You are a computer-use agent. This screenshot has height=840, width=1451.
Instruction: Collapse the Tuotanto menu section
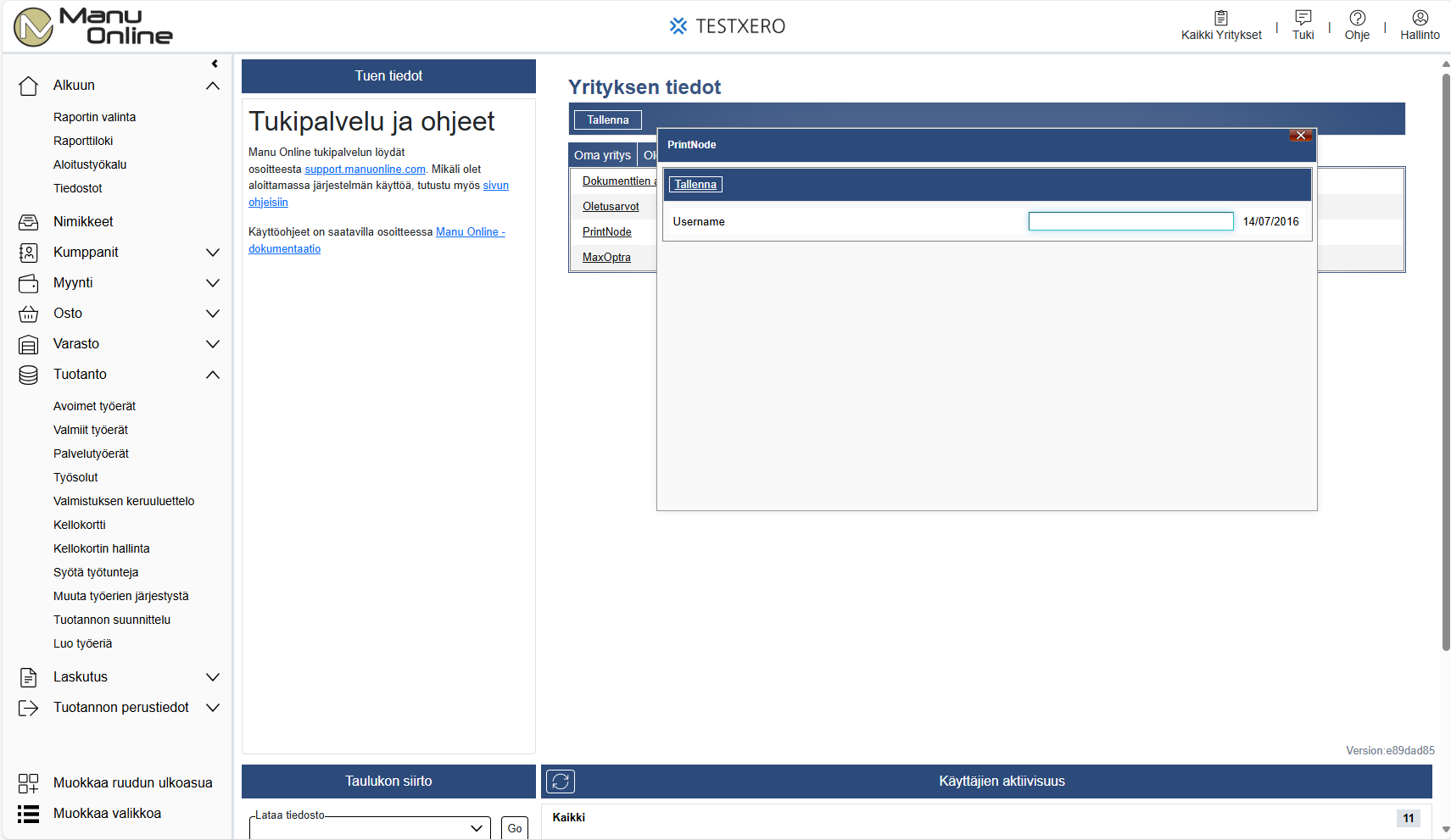[213, 375]
